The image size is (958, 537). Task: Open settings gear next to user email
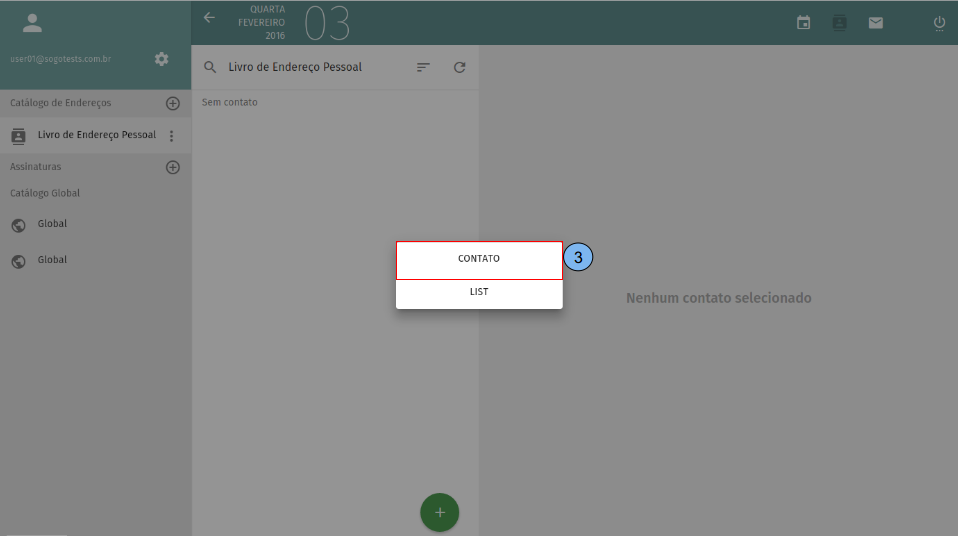[x=161, y=59]
